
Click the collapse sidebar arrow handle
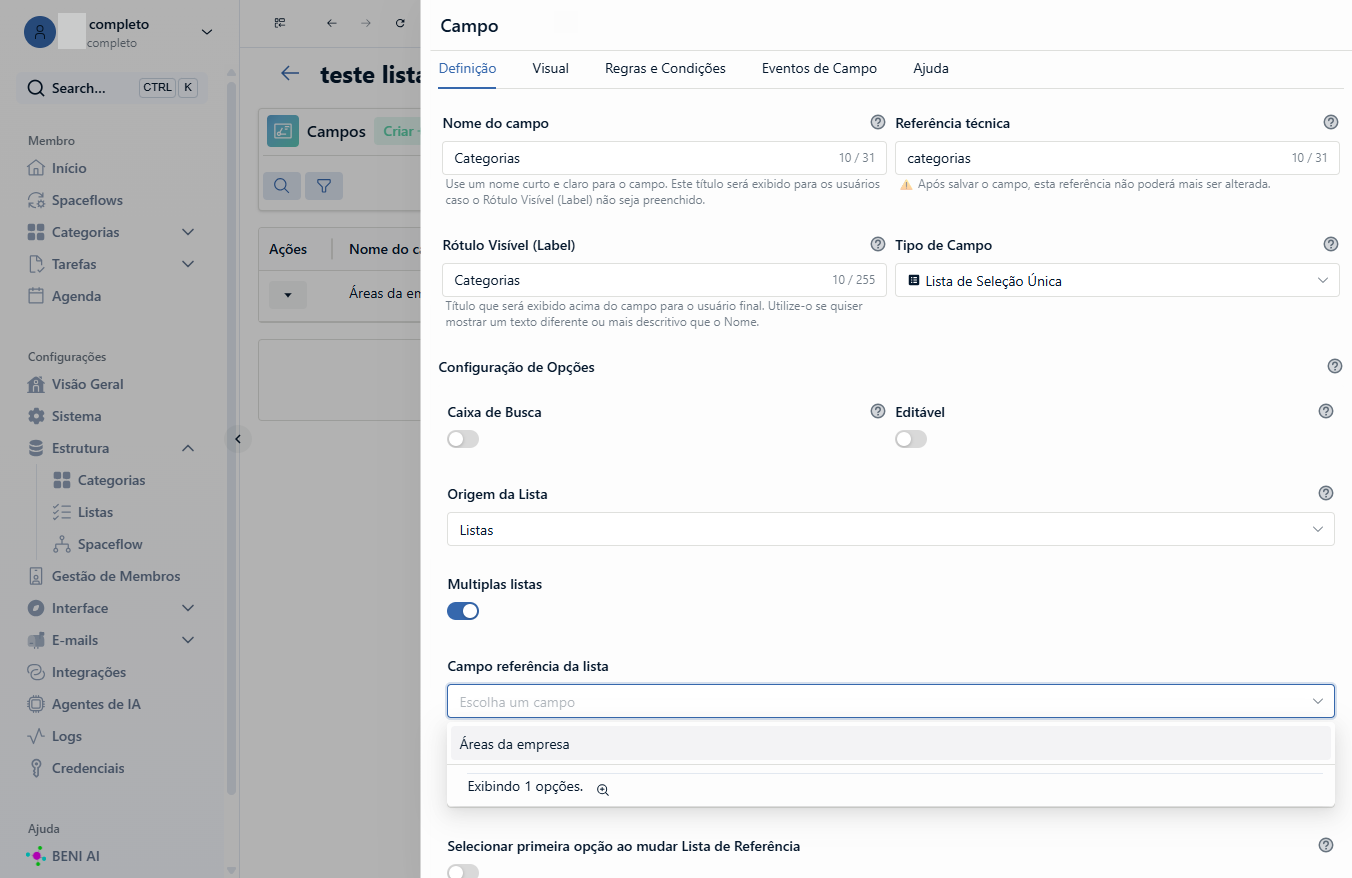237,438
